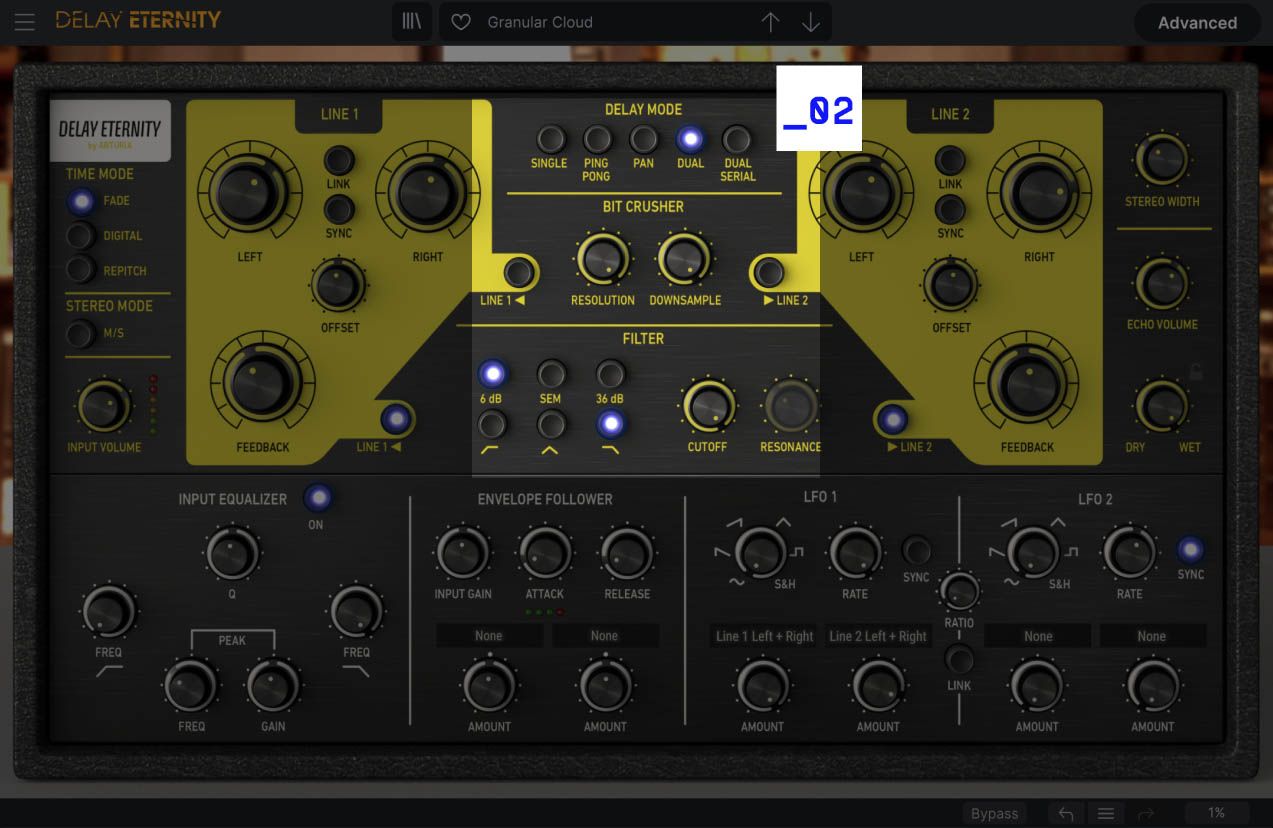The image size is (1273, 828).
Task: Select Pan delay mode
Action: [644, 139]
